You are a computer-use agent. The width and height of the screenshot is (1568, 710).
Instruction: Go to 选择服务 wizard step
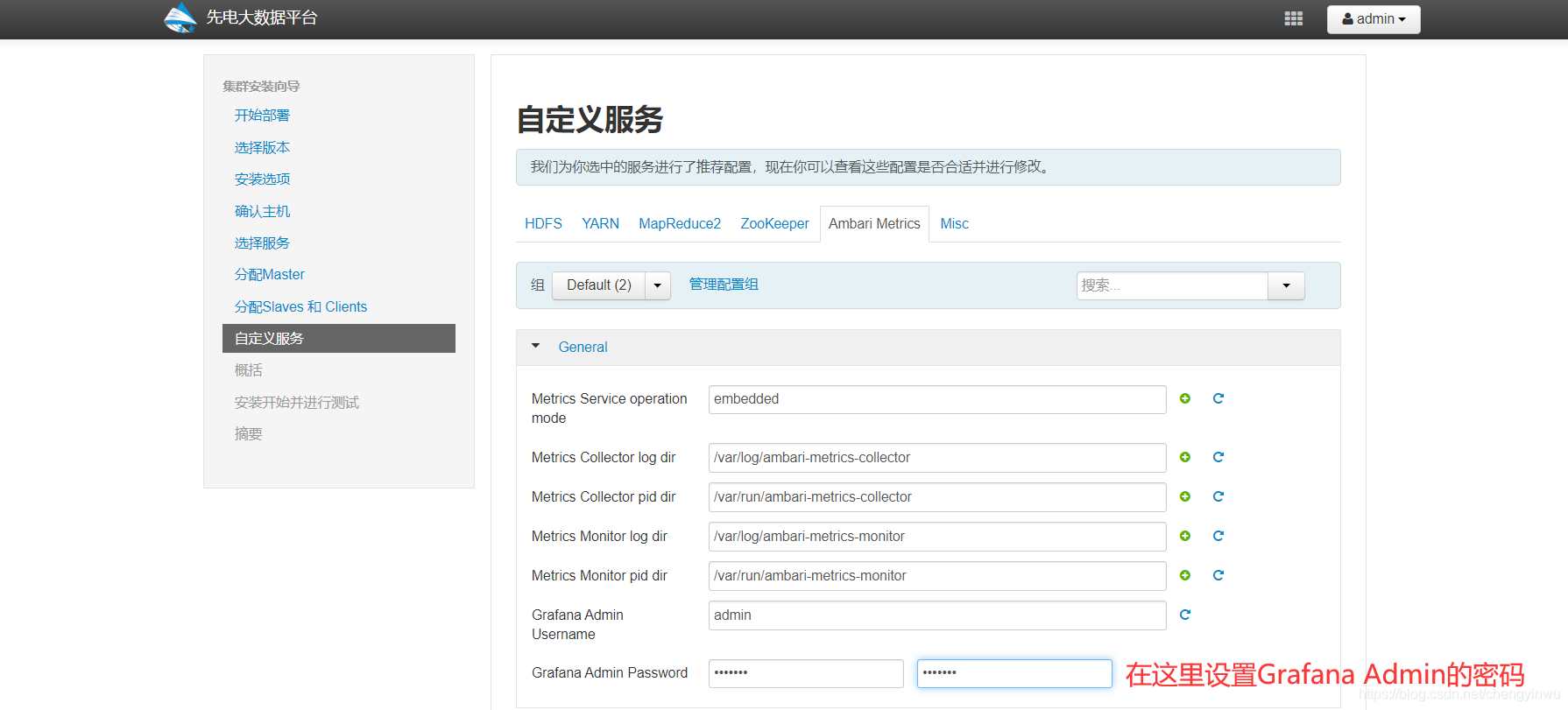(262, 243)
